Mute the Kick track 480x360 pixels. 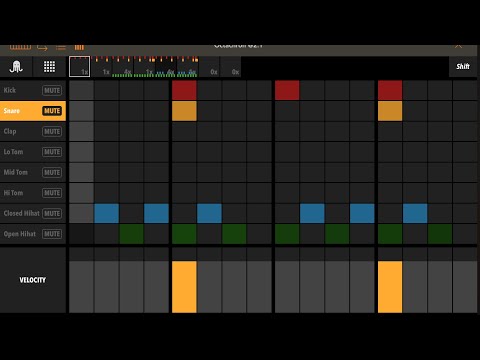52,90
